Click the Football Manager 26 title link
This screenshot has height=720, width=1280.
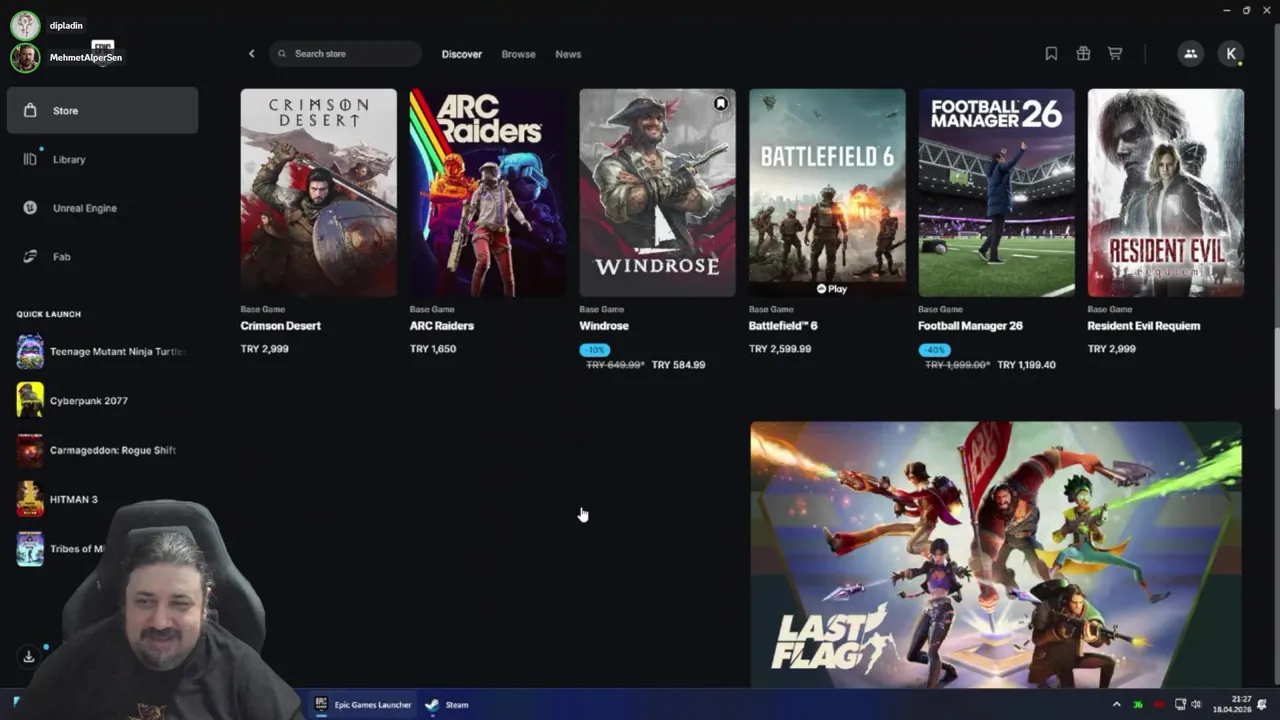(x=970, y=326)
